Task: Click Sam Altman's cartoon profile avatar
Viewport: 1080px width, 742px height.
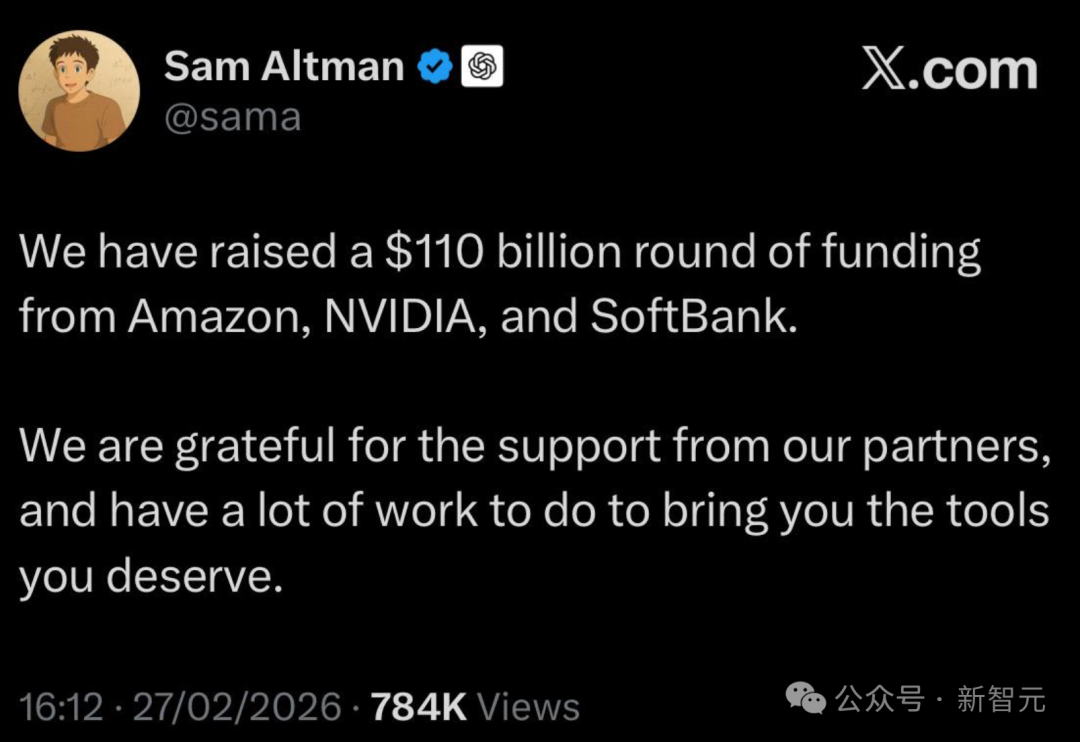Action: (x=79, y=91)
